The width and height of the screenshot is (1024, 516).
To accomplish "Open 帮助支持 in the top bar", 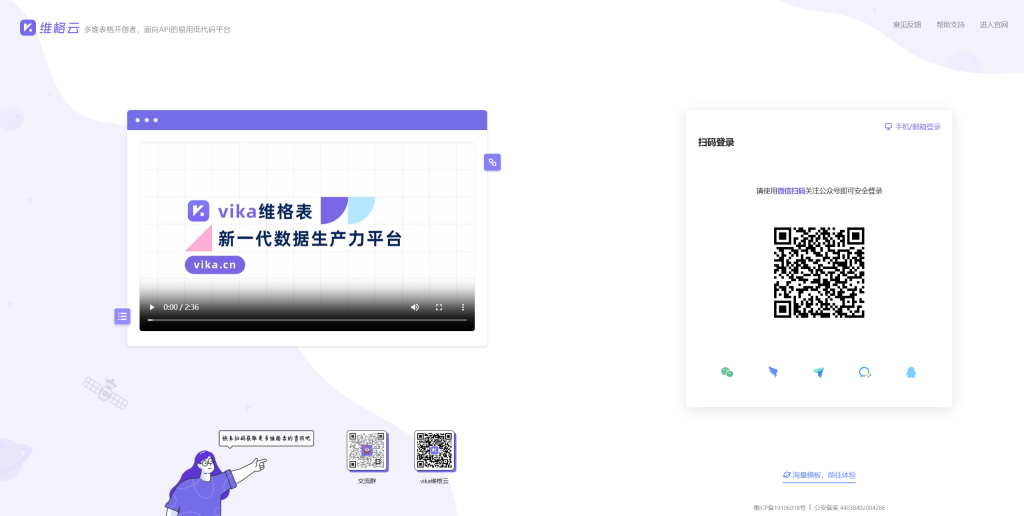I will coord(950,25).
